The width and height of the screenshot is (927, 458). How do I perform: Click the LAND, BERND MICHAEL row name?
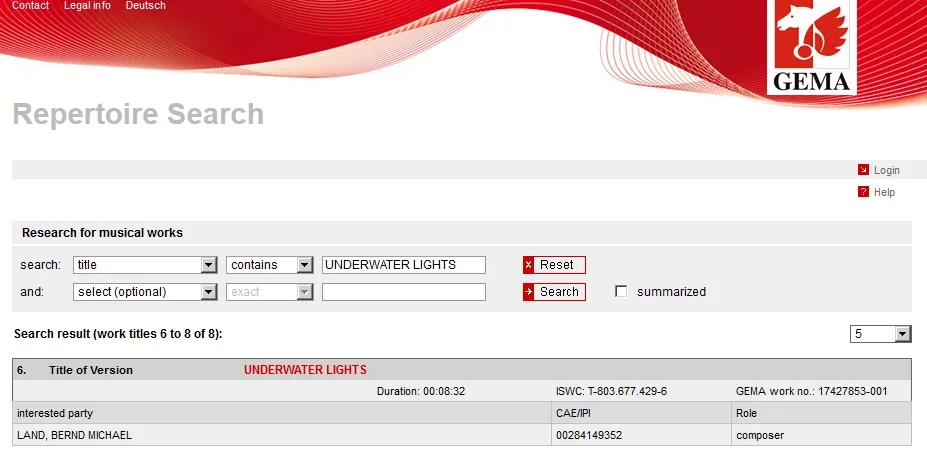74,436
